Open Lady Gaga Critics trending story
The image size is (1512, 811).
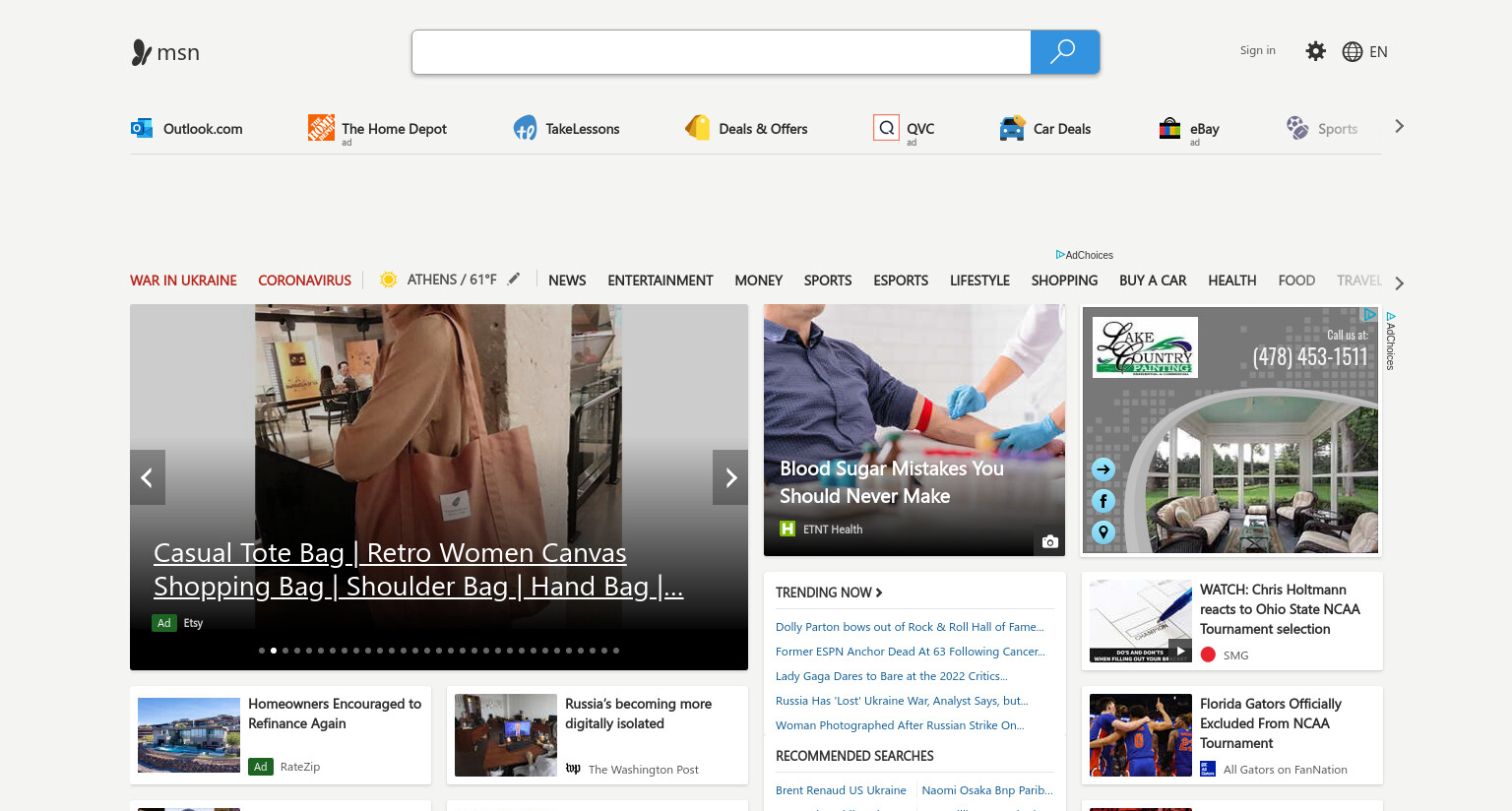pos(892,676)
